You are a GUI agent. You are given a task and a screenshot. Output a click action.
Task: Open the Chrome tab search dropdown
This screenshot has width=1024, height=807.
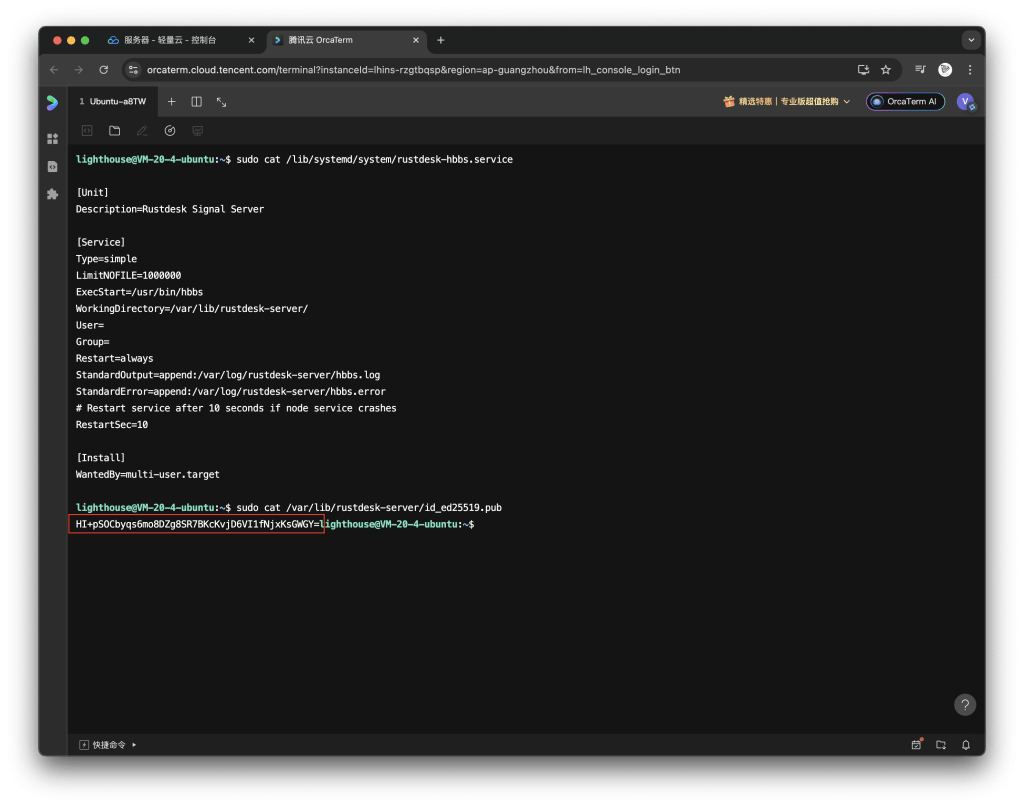coord(970,40)
